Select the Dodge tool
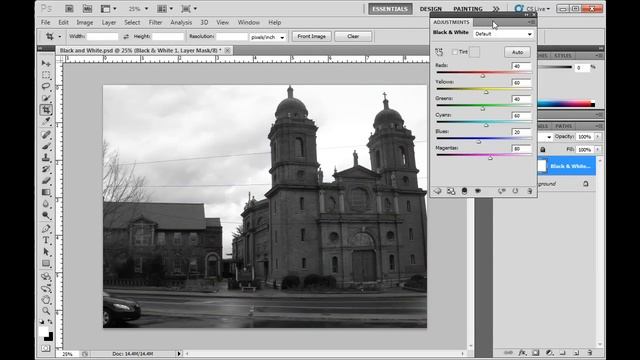 46,215
